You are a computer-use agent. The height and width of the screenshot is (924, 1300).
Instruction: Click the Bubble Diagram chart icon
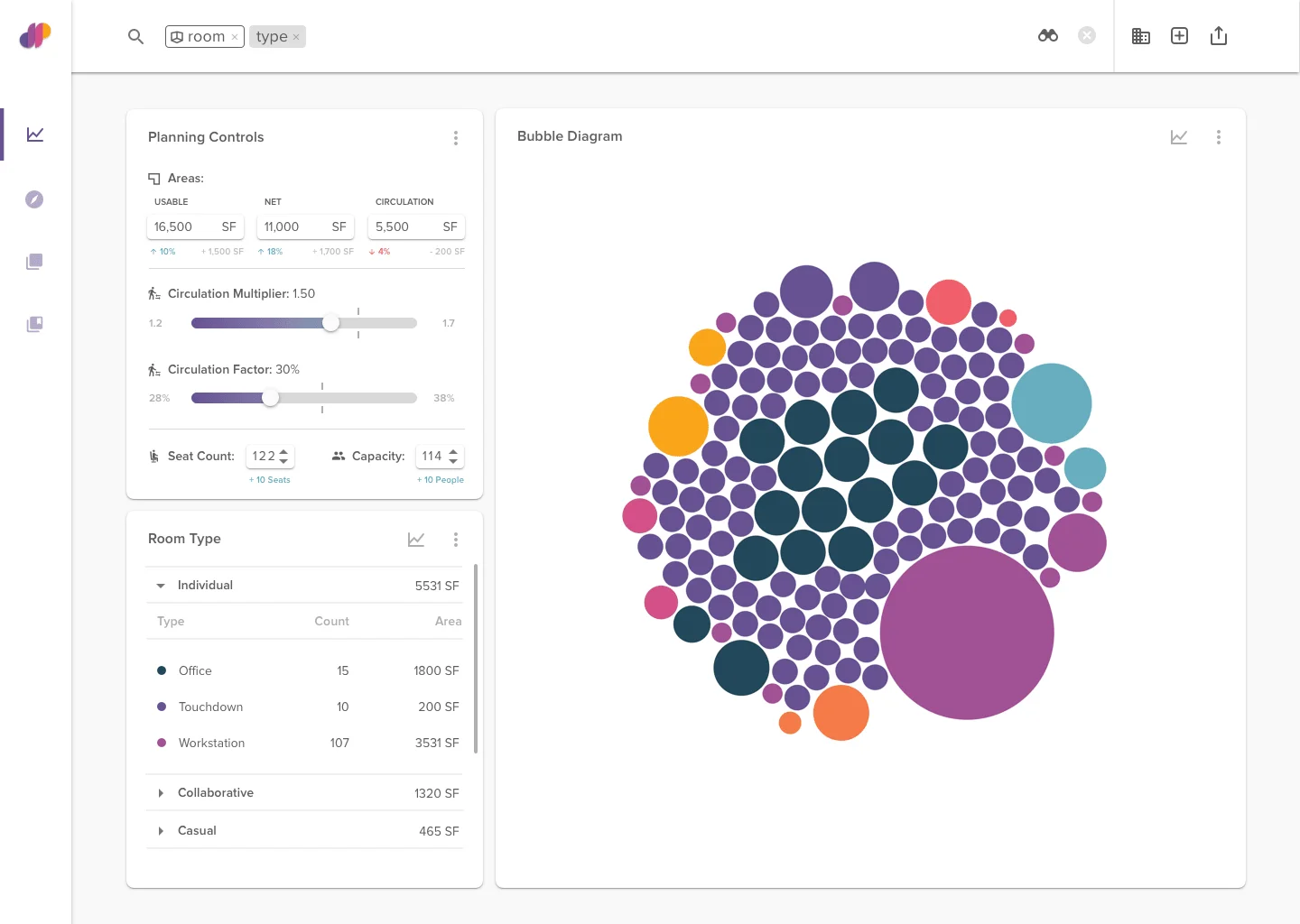1178,137
